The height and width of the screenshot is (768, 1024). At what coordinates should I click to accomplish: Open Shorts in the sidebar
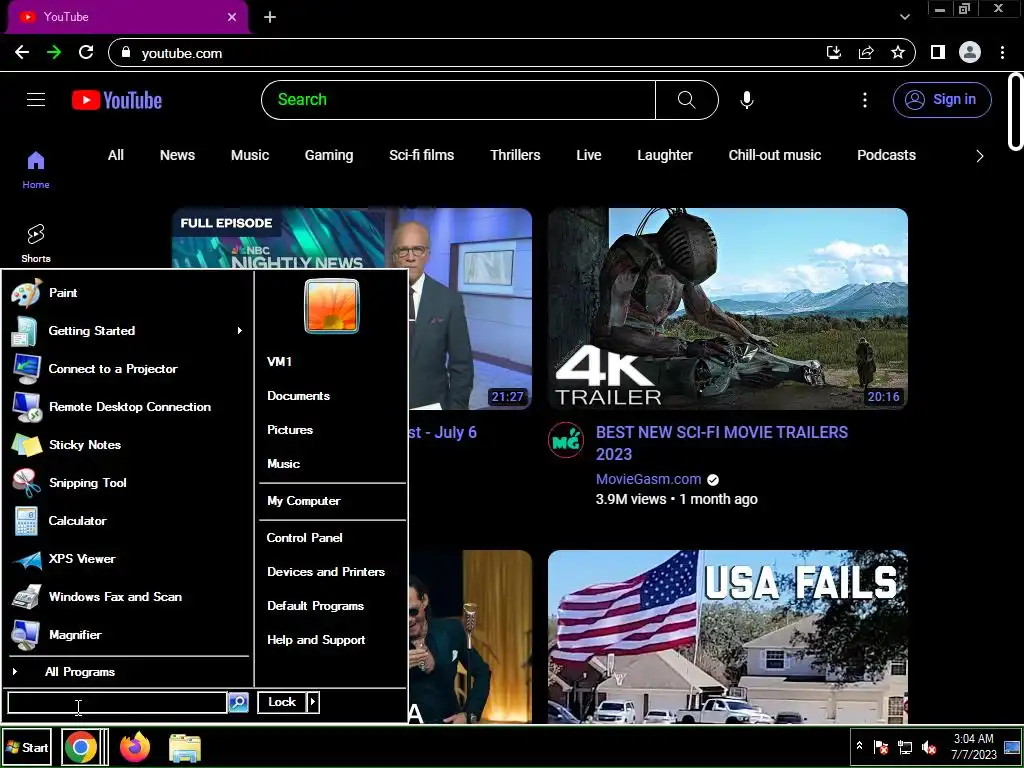tap(36, 244)
